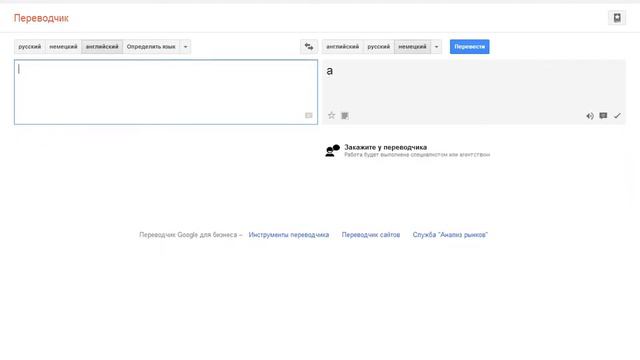This screenshot has width=640, height=360.
Task: Focus the source text input box
Action: coord(166,92)
